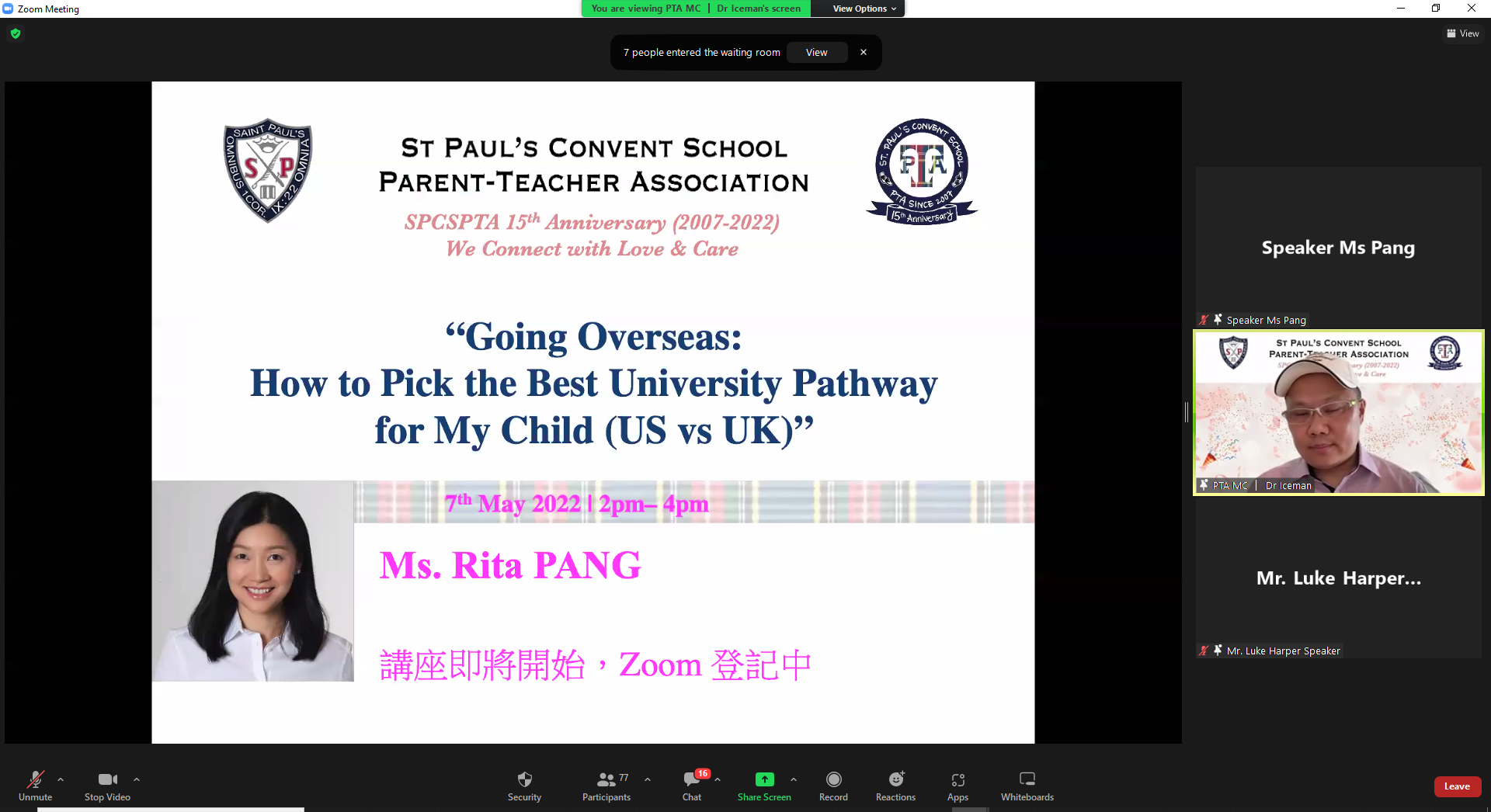This screenshot has height=812, width=1491.
Task: Click the pin icon on Luke Harper tile
Action: coord(1218,651)
